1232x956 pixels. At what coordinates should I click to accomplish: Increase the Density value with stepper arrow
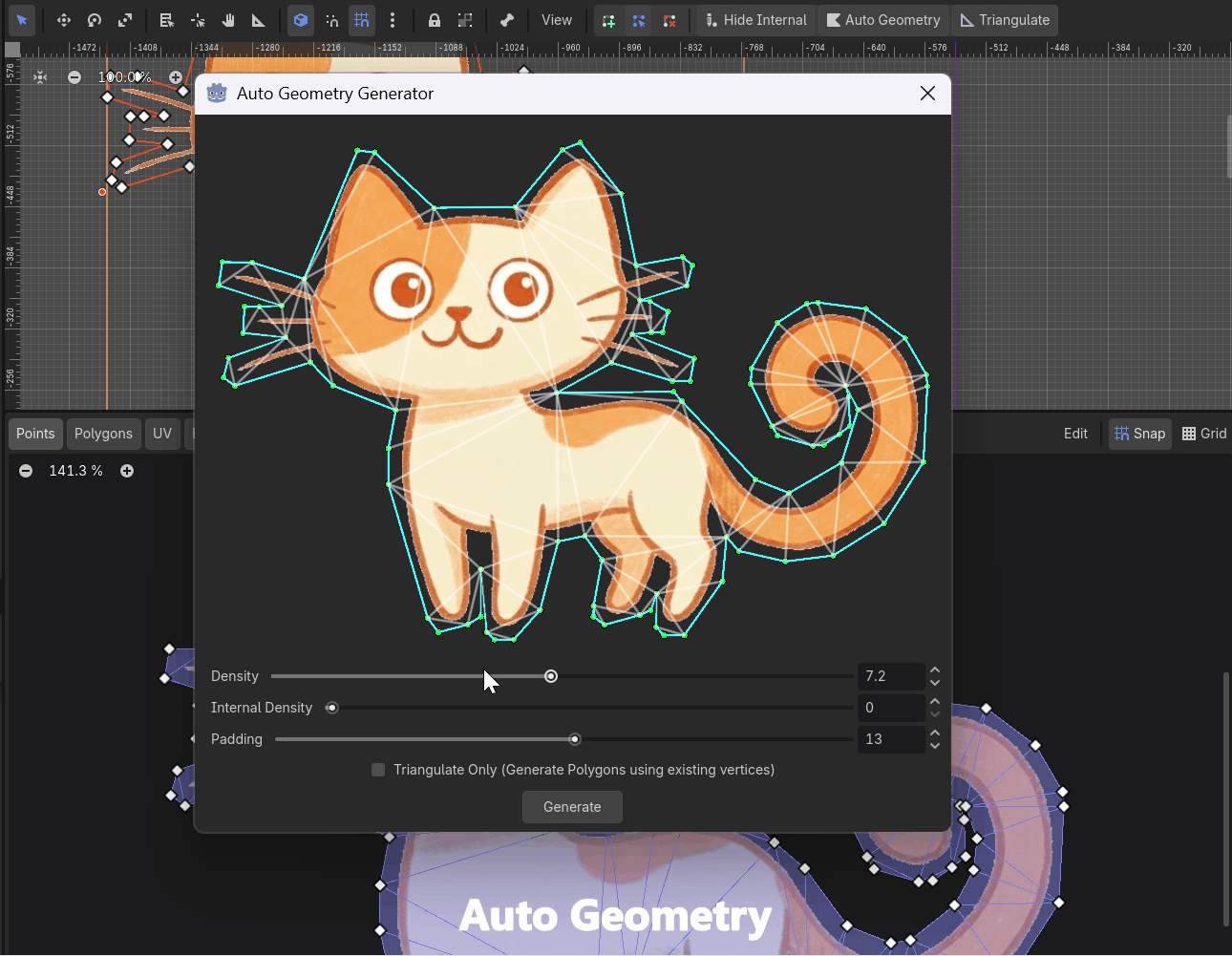(x=935, y=670)
